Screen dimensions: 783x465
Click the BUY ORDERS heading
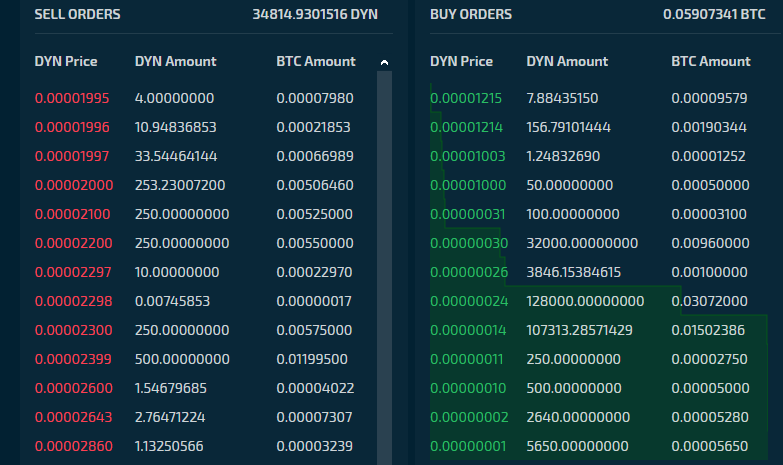[x=471, y=14]
